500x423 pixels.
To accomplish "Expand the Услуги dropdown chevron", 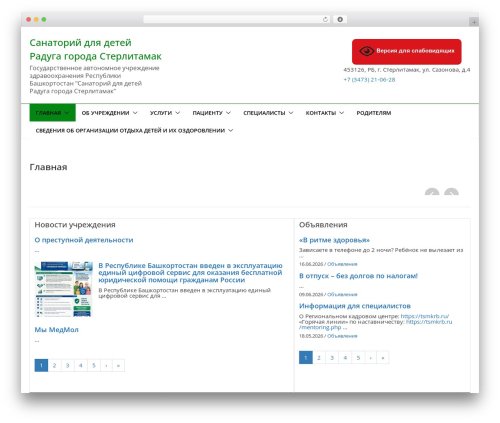I will (178, 113).
